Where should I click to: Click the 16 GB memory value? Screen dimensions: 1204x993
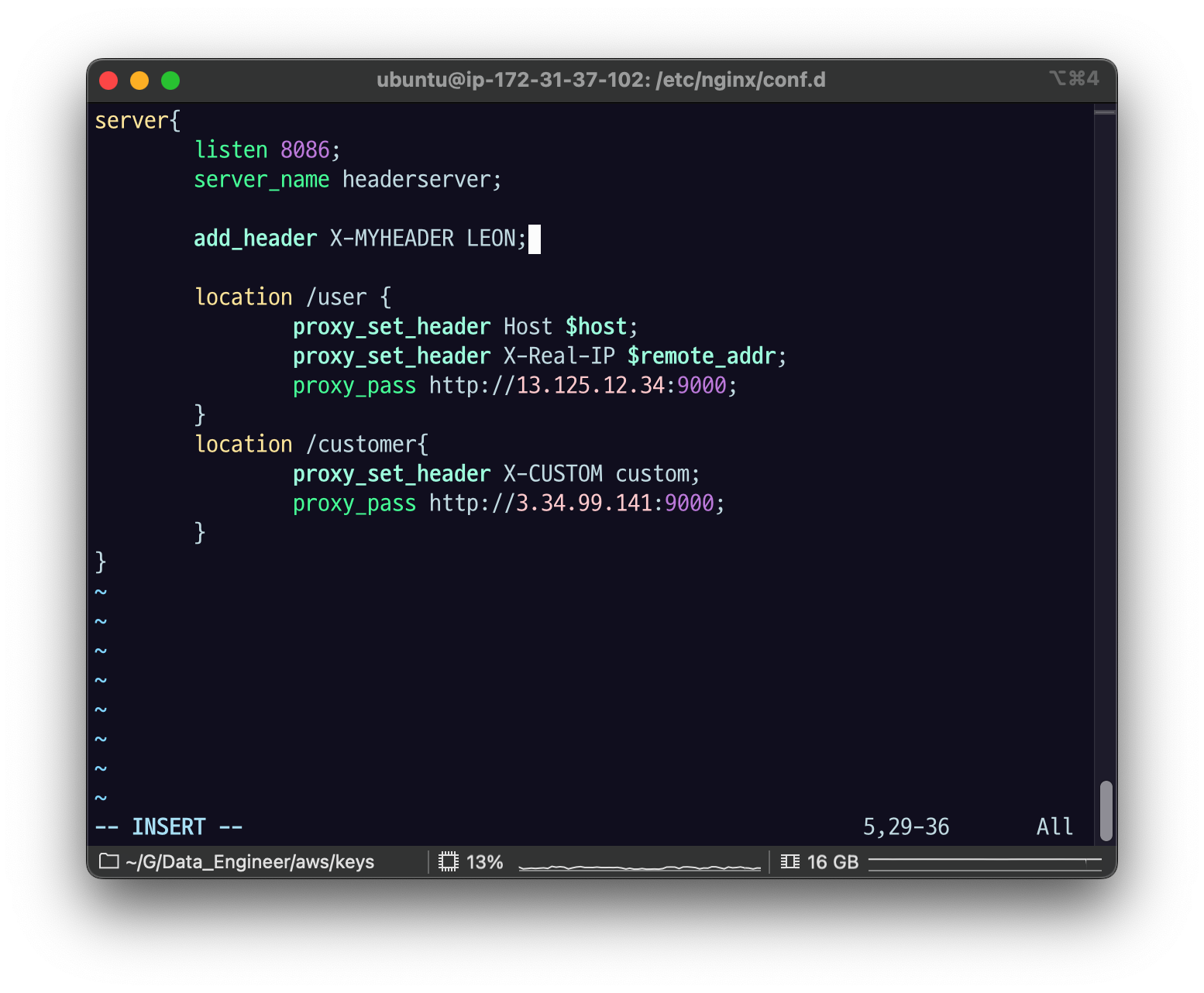pos(833,862)
